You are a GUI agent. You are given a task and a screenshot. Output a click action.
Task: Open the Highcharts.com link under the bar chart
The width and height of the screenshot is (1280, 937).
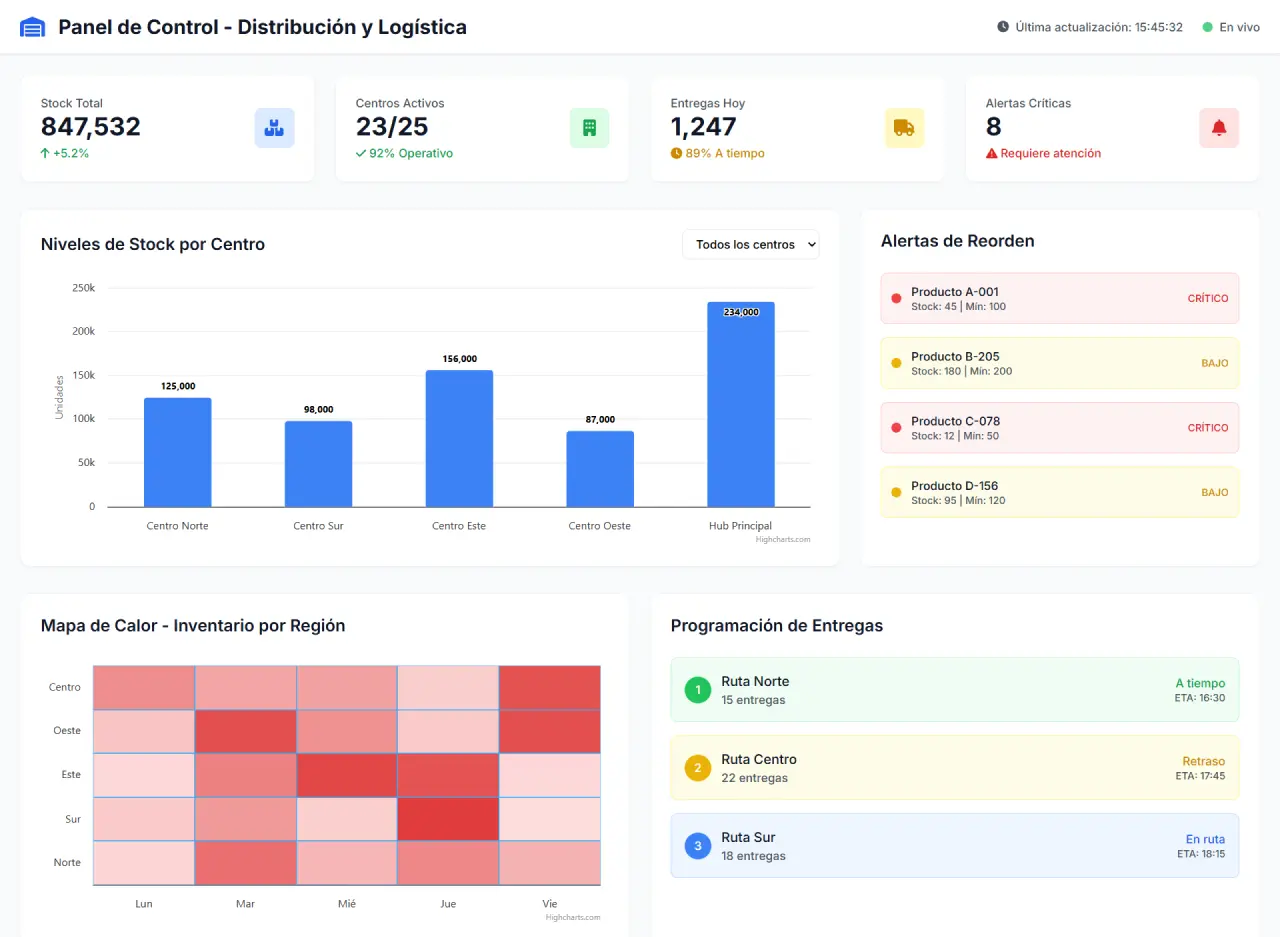783,539
